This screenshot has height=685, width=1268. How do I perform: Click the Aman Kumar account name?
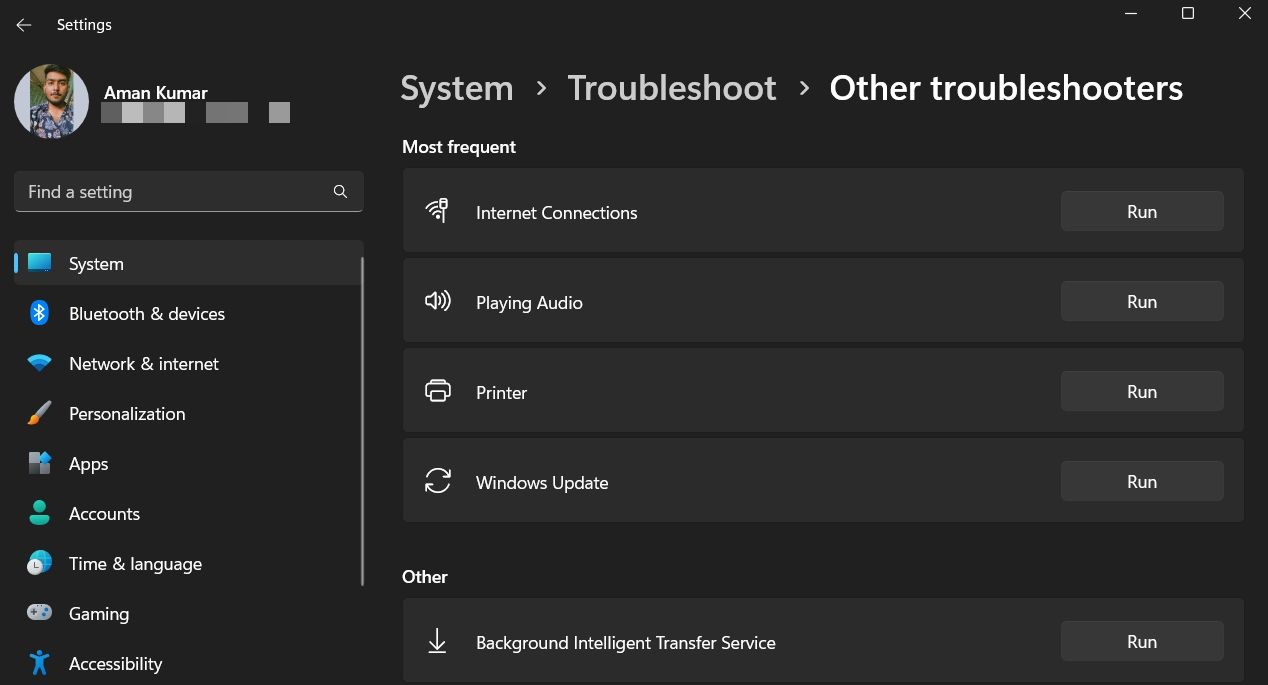[156, 93]
